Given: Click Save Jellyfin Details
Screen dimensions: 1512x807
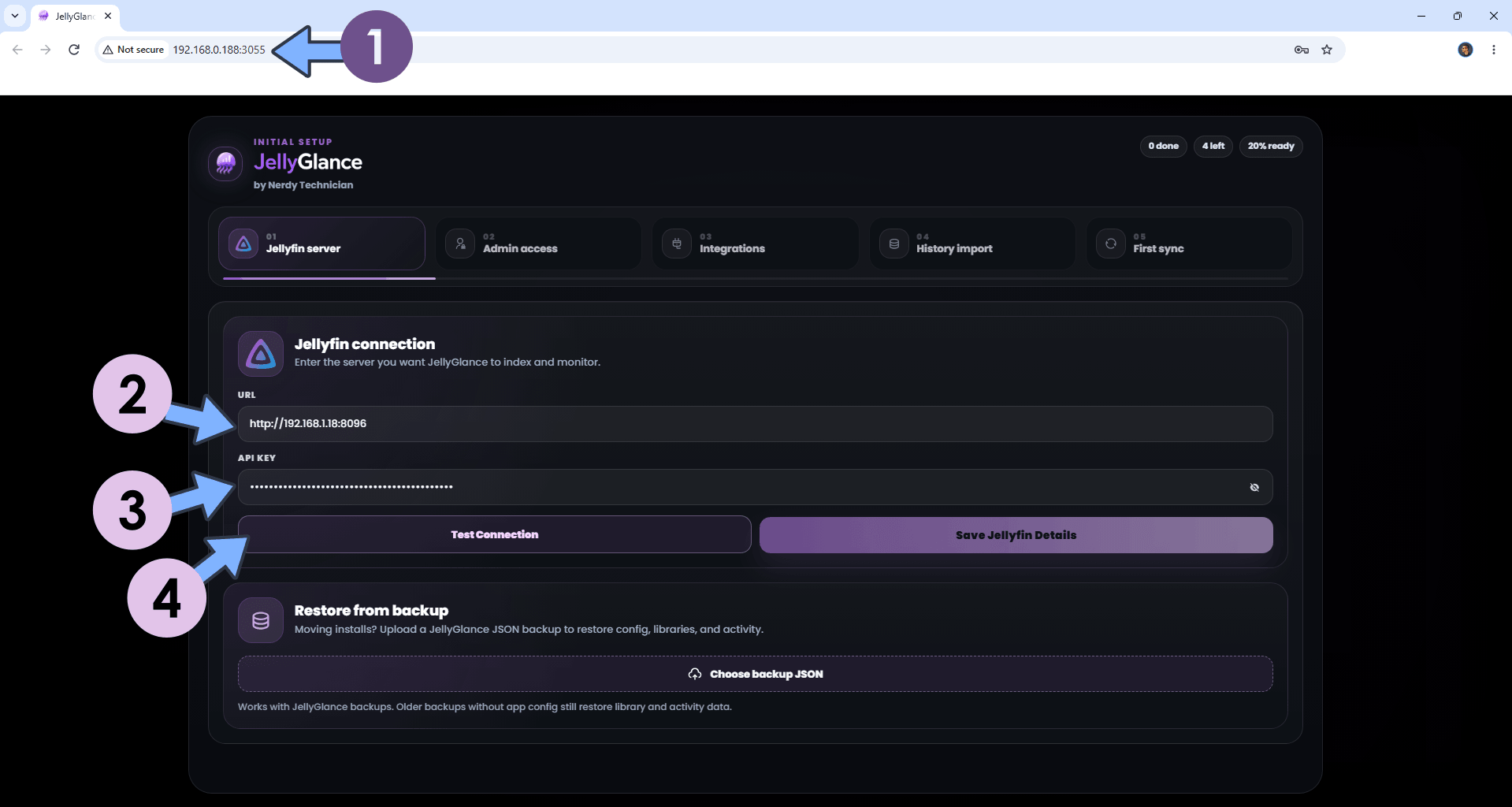Looking at the screenshot, I should click(1016, 535).
